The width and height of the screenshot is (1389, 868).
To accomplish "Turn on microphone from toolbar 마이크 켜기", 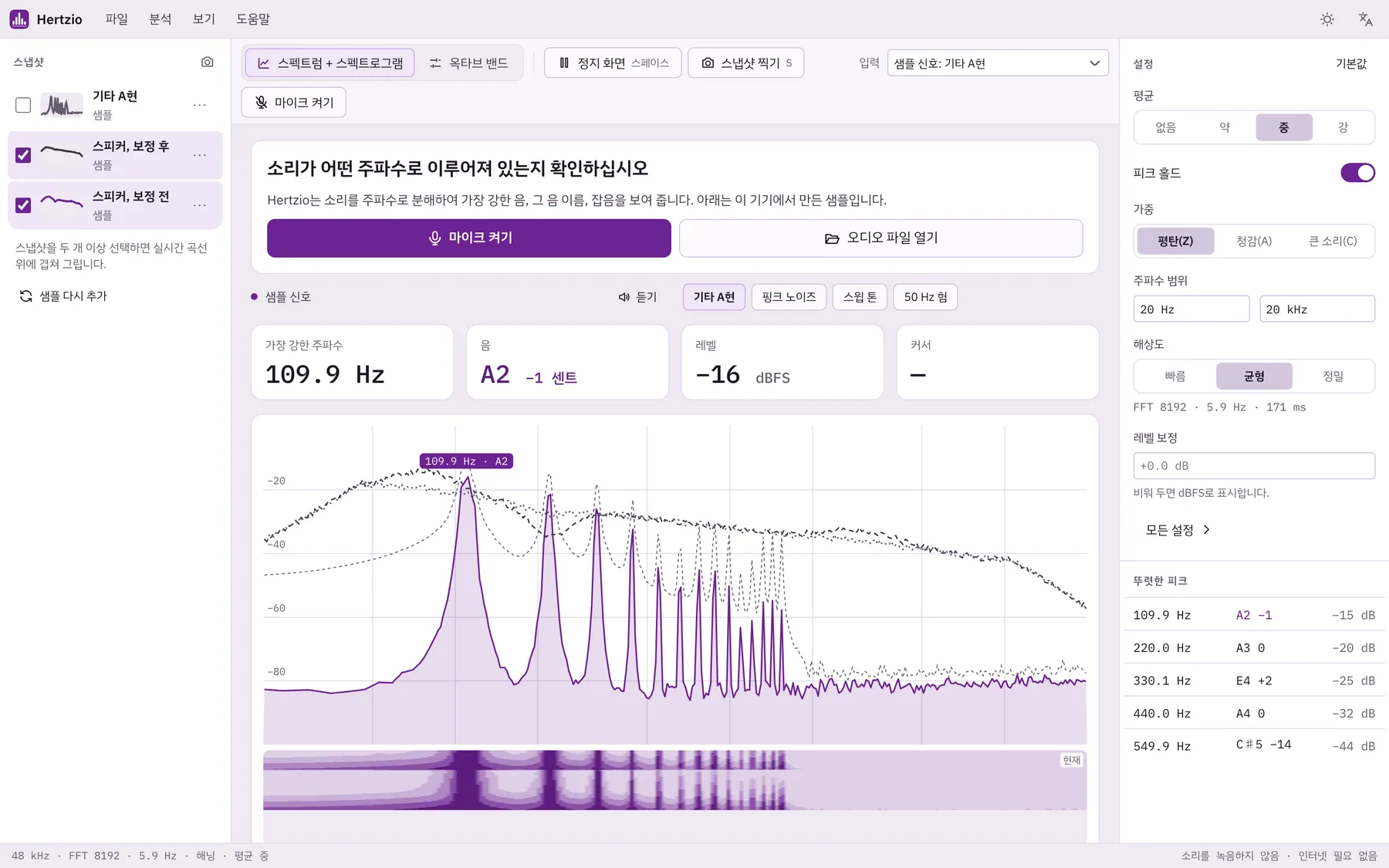I will coord(293,103).
